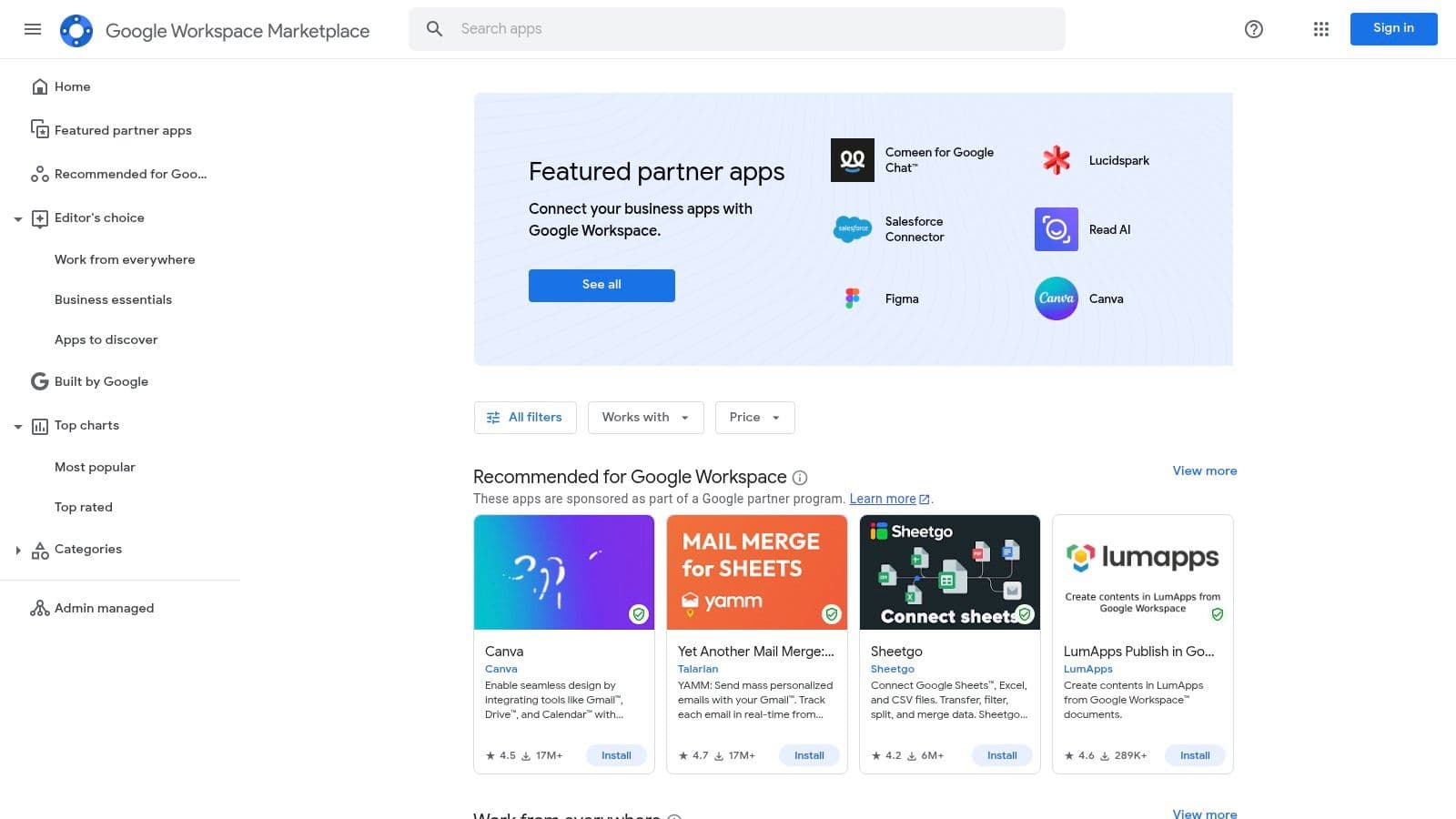
Task: Collapse the Editor's choice section
Action: (18, 218)
